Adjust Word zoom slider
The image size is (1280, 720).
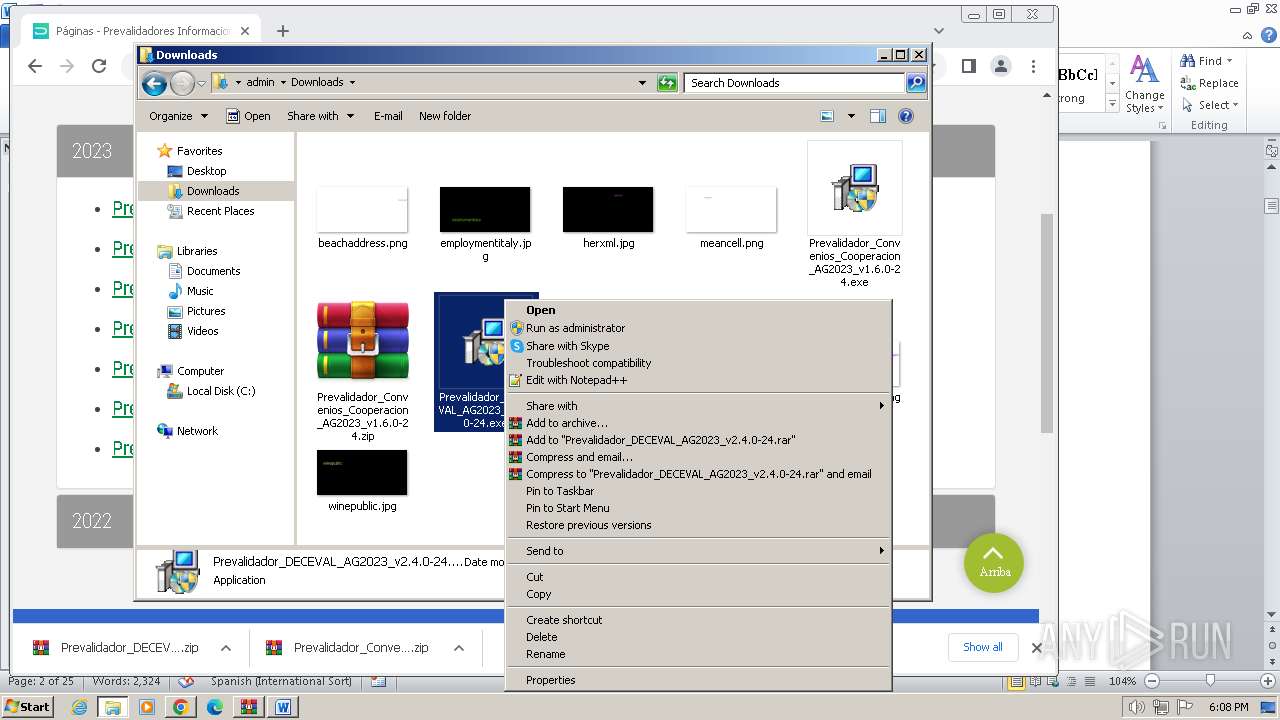[1209, 681]
